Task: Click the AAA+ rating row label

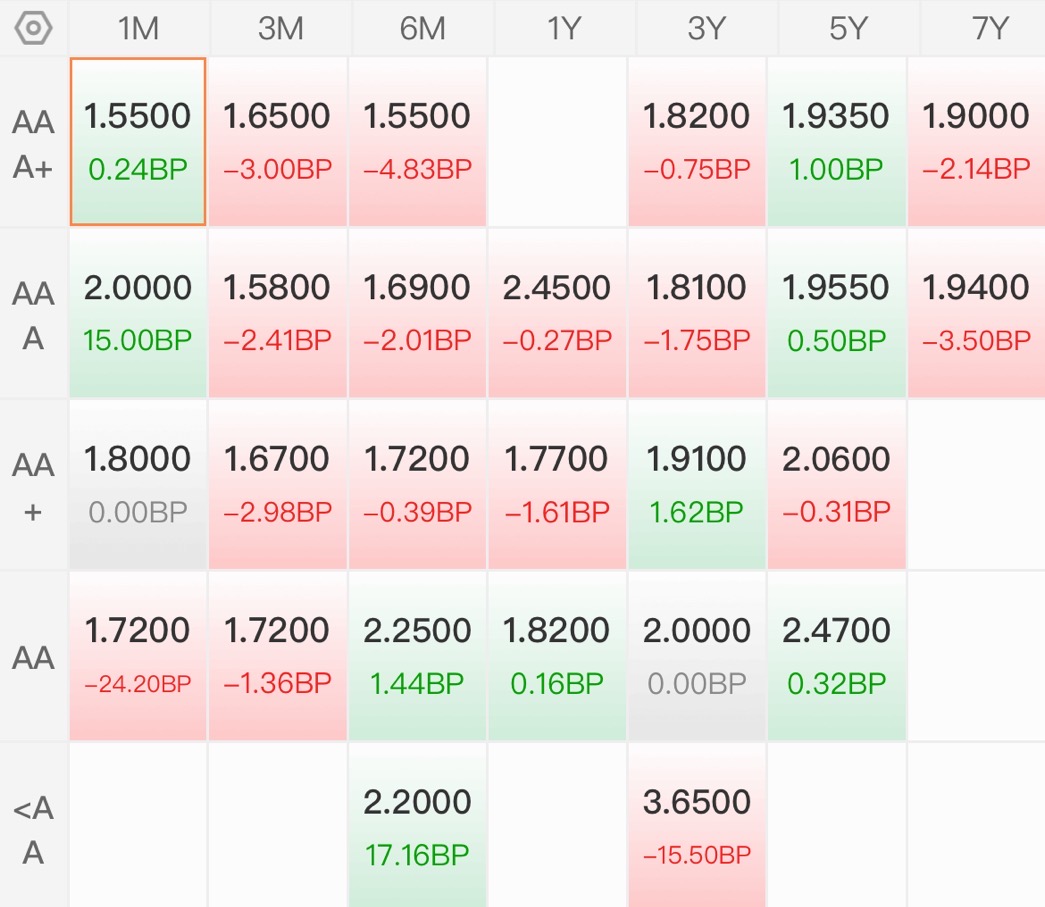Action: (33, 143)
